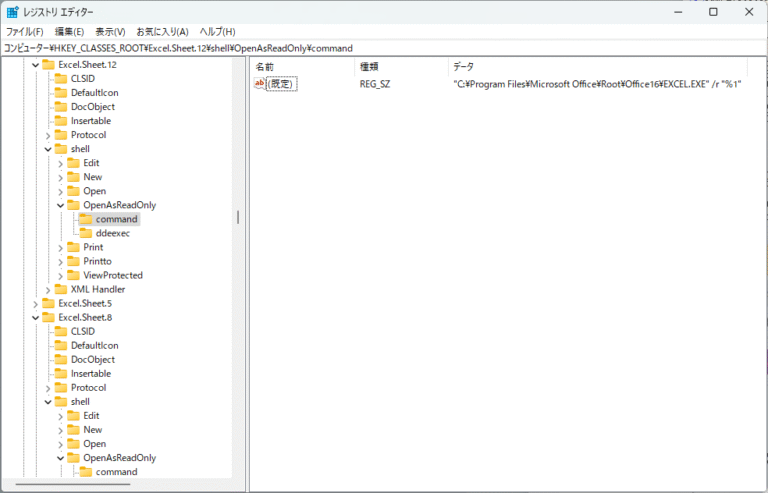Open the ファイル(F) menu
768x493 pixels.
click(x=24, y=32)
